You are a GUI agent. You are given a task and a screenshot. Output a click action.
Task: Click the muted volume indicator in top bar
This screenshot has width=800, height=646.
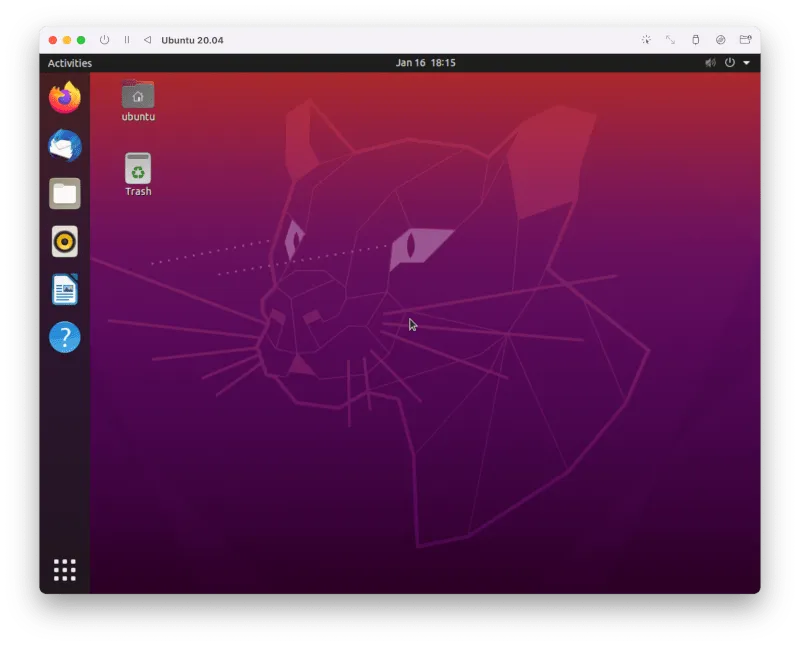coord(710,63)
